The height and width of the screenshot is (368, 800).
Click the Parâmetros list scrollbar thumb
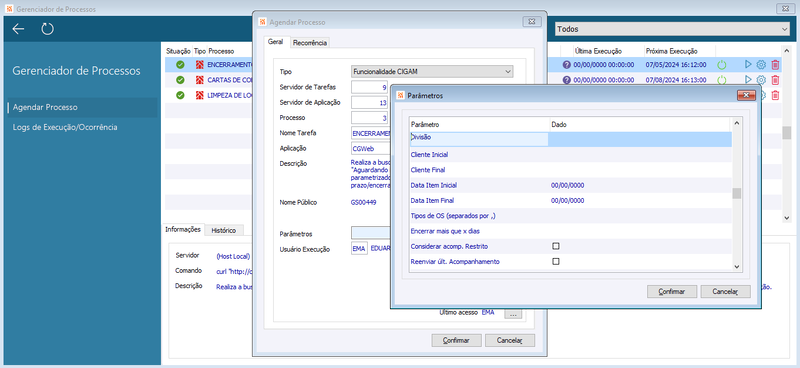(x=737, y=193)
